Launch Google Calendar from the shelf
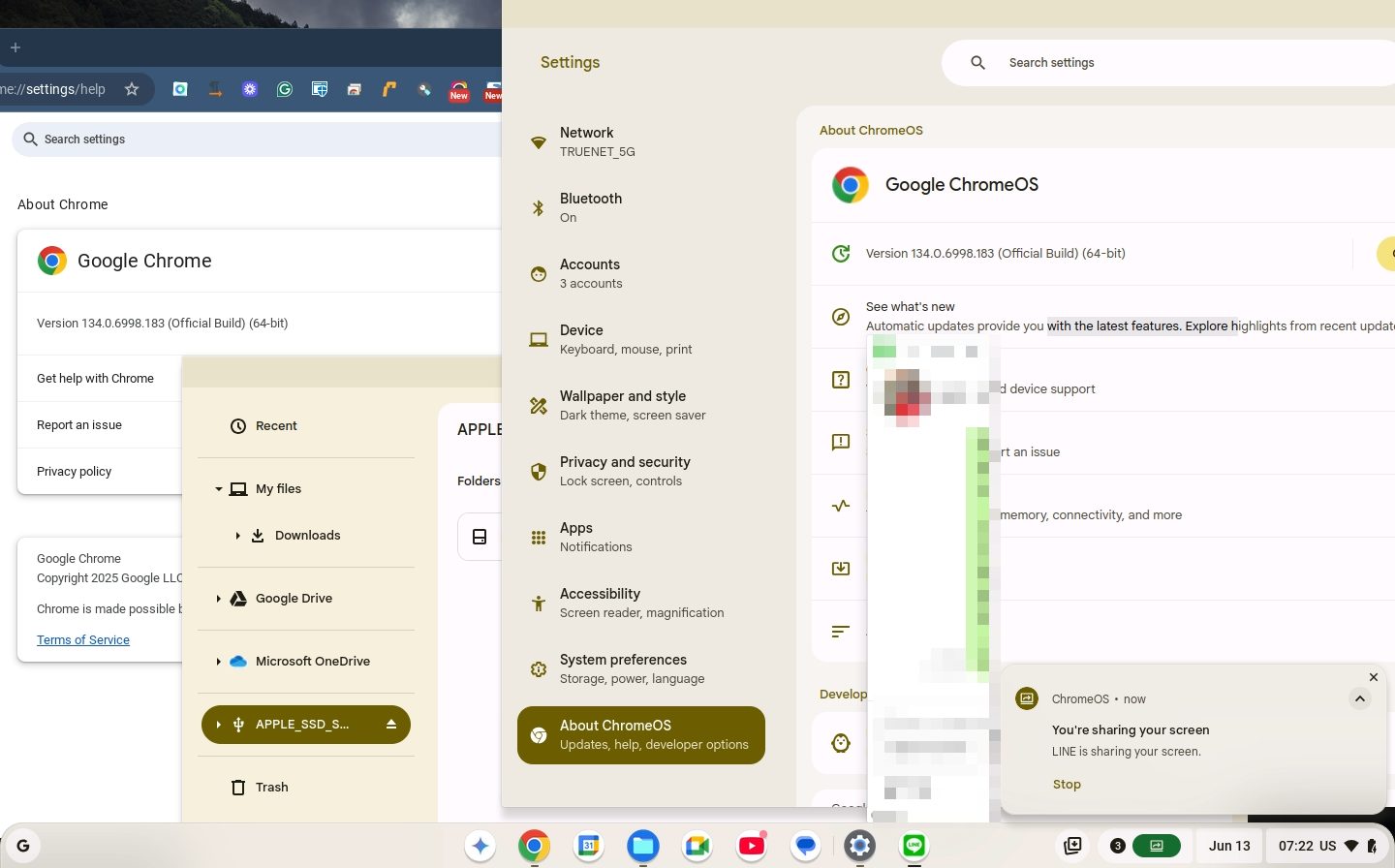 pos(588,846)
